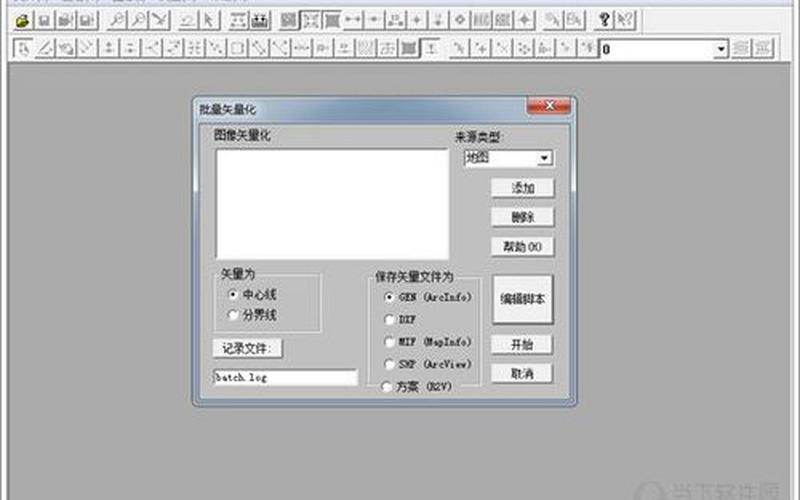Click the 取消 cancel button
The height and width of the screenshot is (500, 800).
pyautogui.click(x=522, y=374)
